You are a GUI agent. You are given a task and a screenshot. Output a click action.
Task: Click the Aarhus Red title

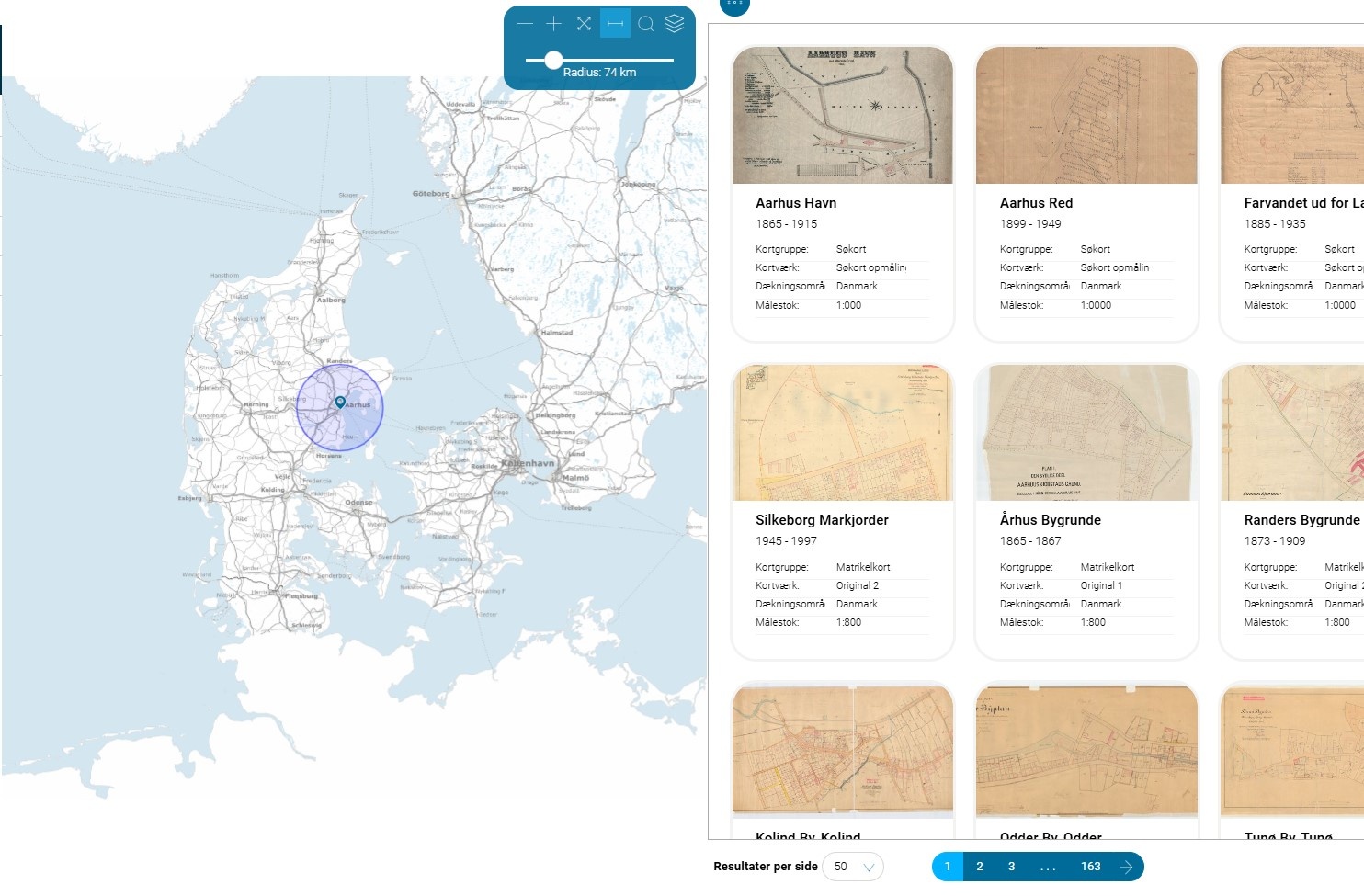[x=1036, y=203]
